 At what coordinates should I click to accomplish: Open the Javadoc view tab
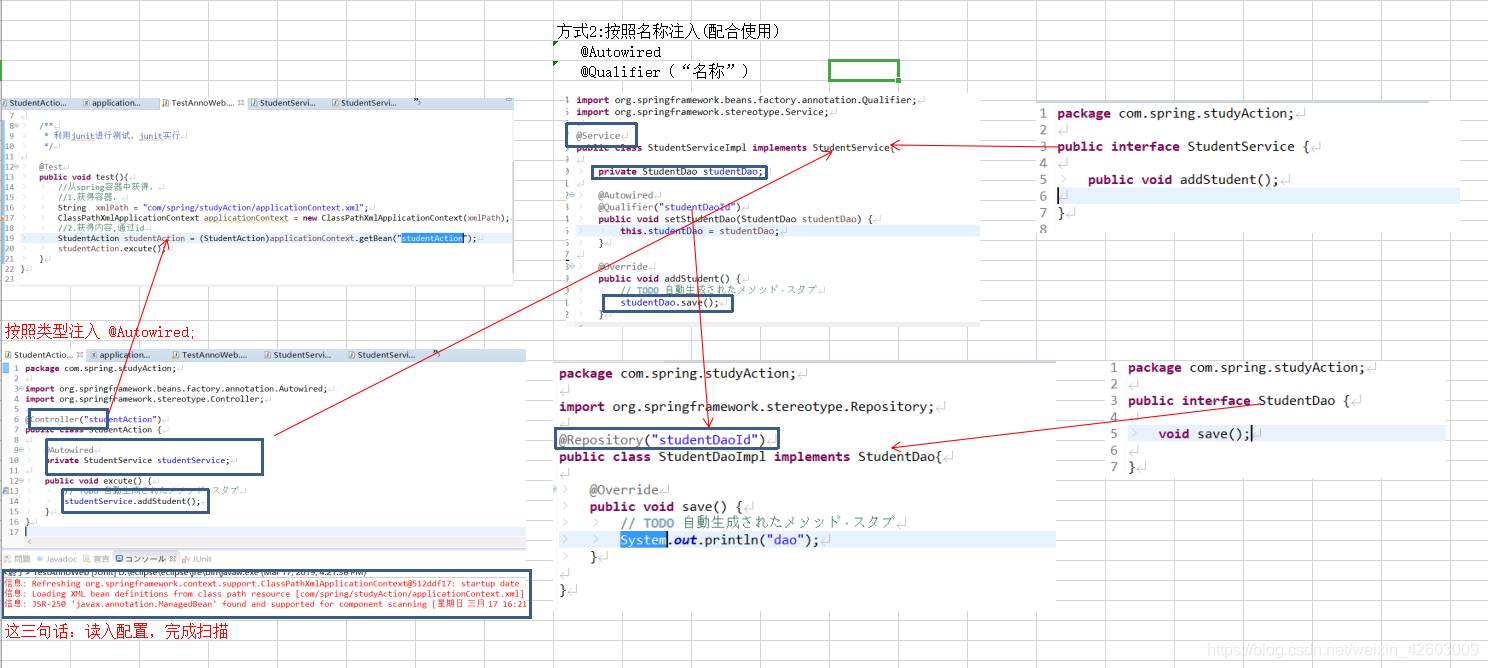point(57,559)
